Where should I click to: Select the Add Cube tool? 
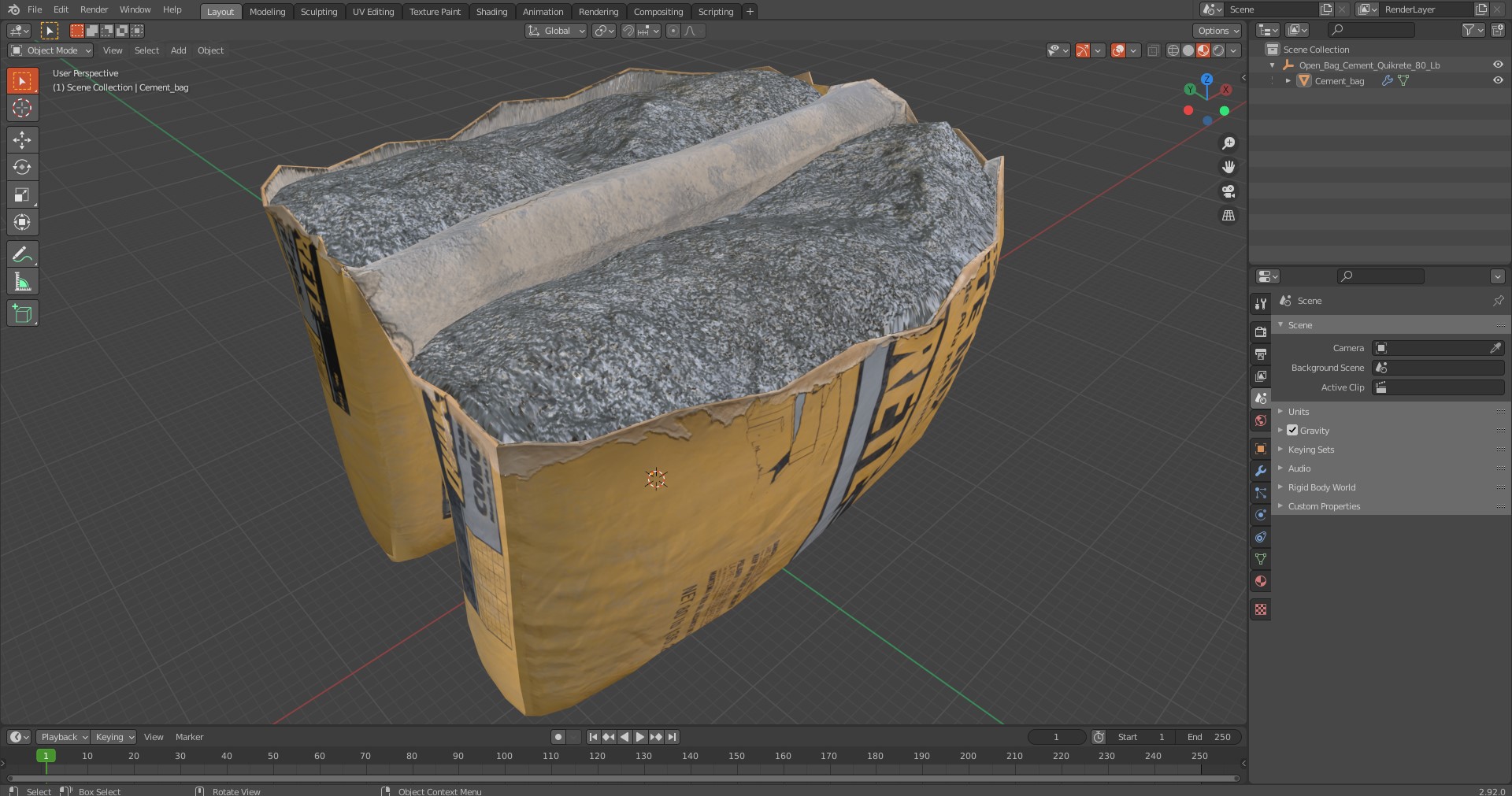pos(22,313)
